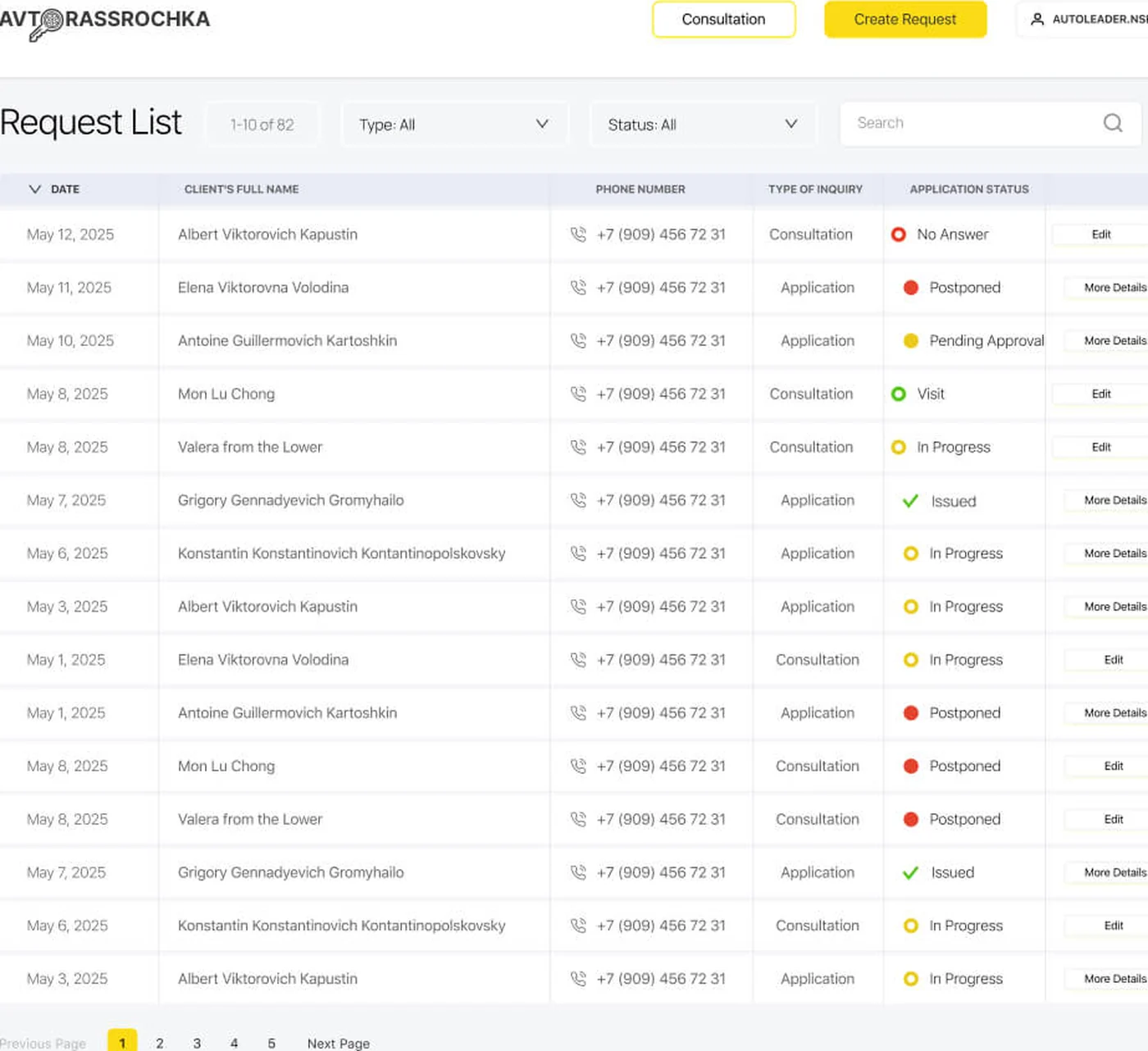Click the TYPE OF INQUIRY column header
The height and width of the screenshot is (1051, 1148).
[x=815, y=189]
